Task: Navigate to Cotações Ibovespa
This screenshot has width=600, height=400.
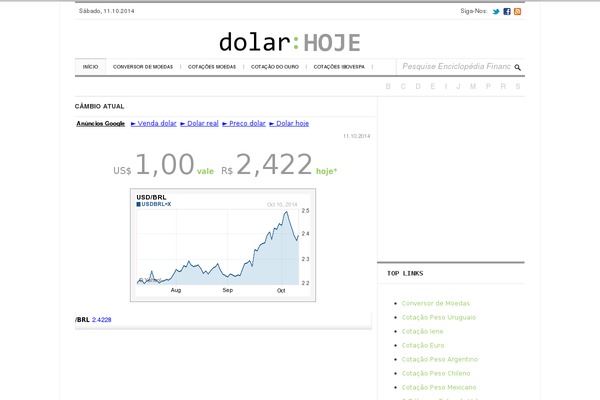Action: (341, 67)
